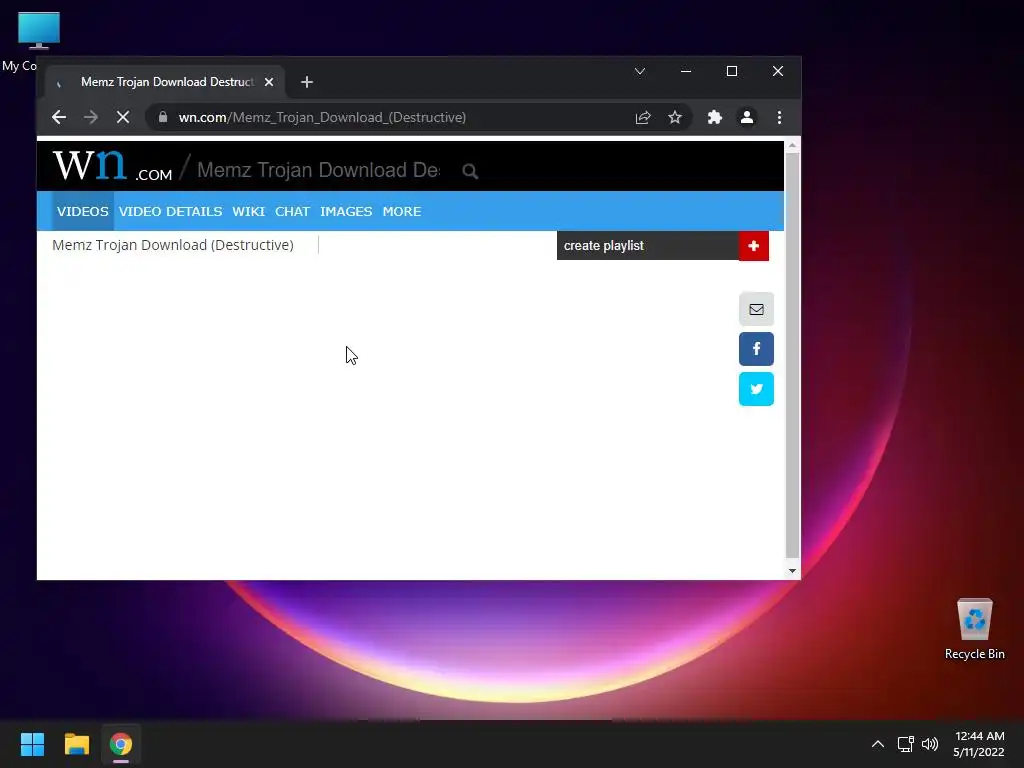The image size is (1024, 768).
Task: Open network icon in system tray
Action: pyautogui.click(x=905, y=744)
